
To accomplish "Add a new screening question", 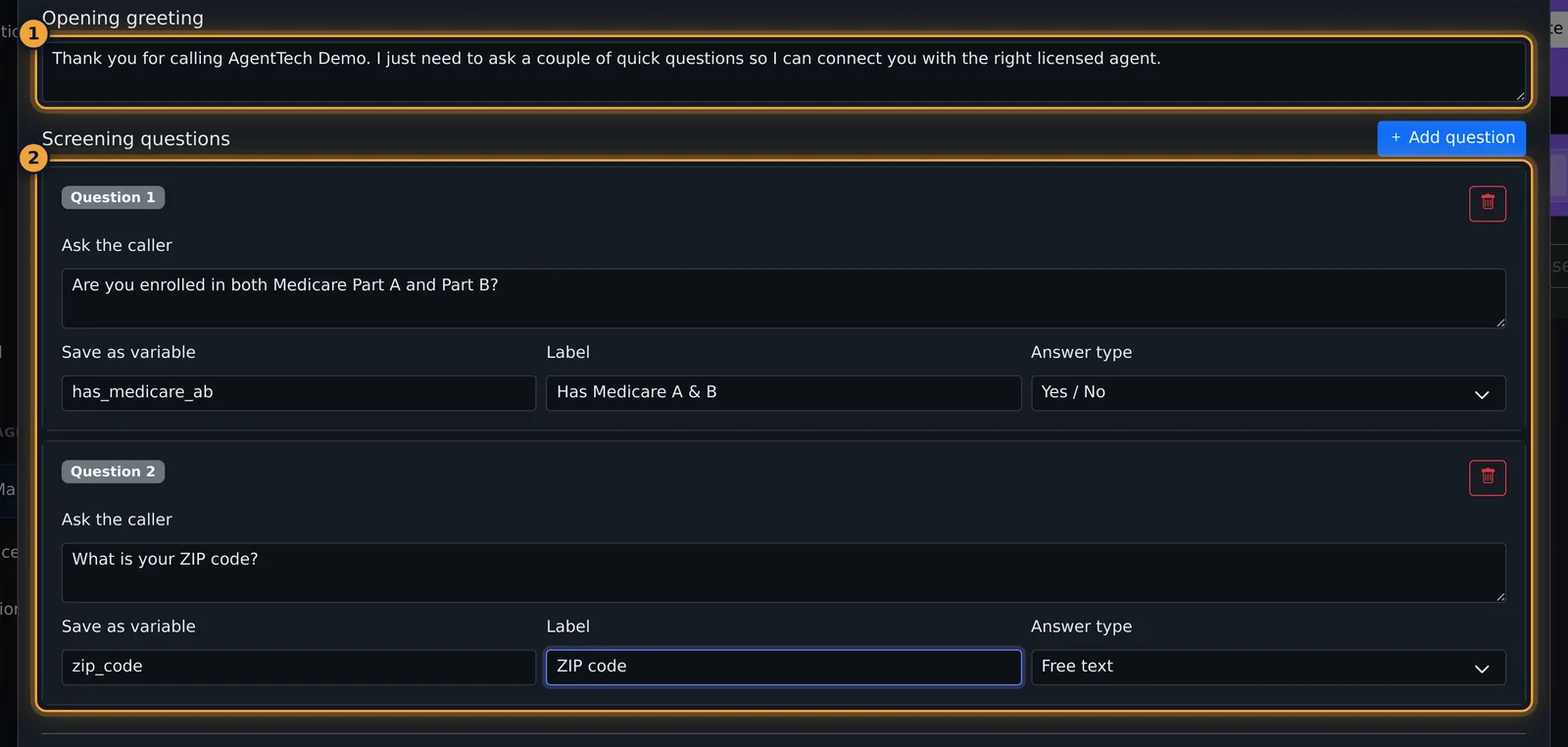I will [x=1451, y=138].
